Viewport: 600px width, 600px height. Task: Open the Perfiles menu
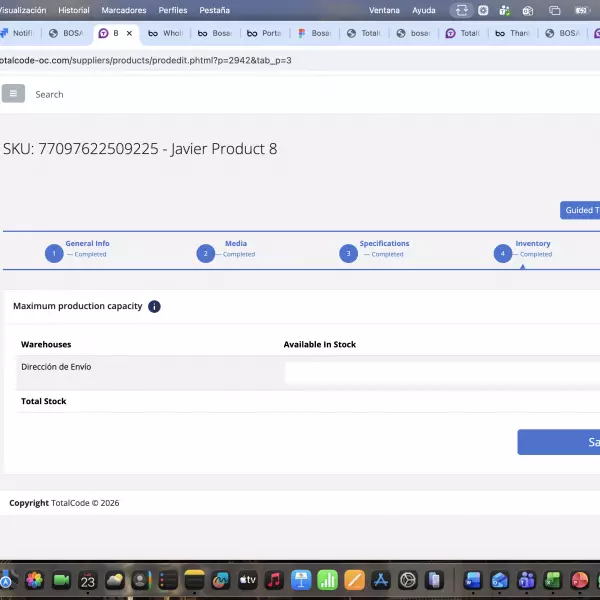click(x=173, y=10)
